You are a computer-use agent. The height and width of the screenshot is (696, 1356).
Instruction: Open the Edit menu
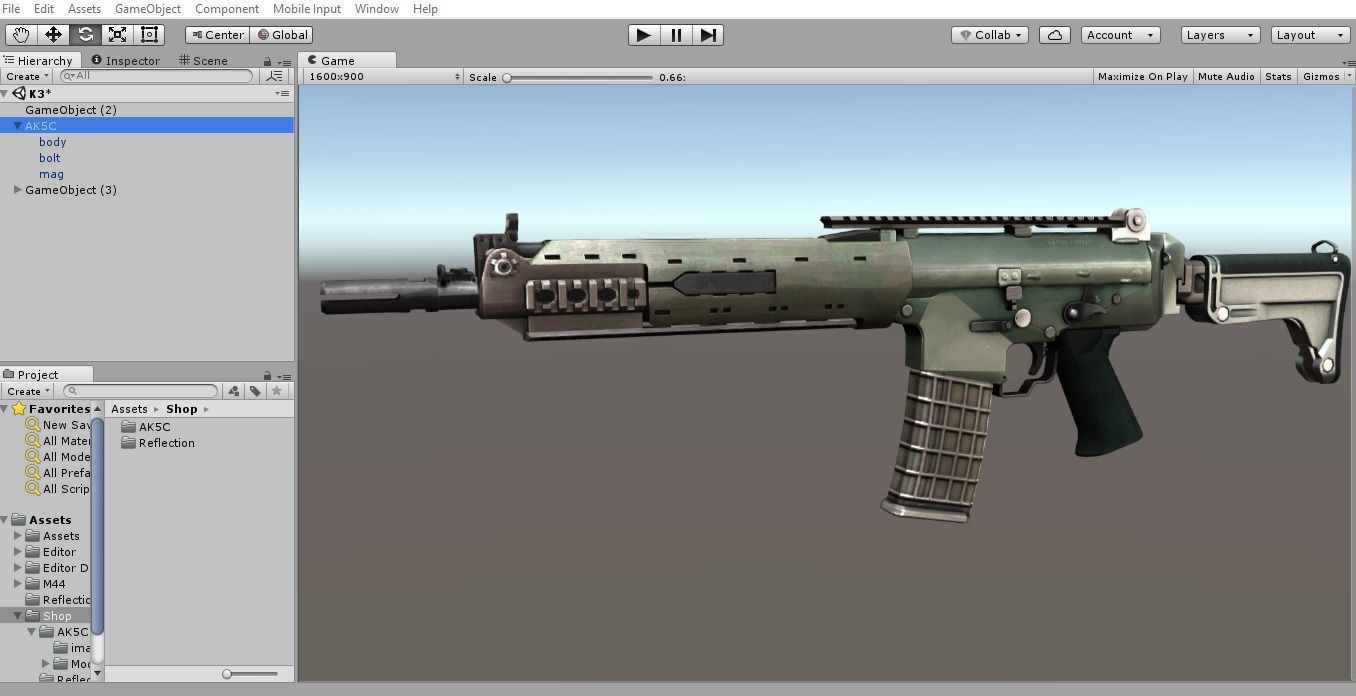pos(44,8)
